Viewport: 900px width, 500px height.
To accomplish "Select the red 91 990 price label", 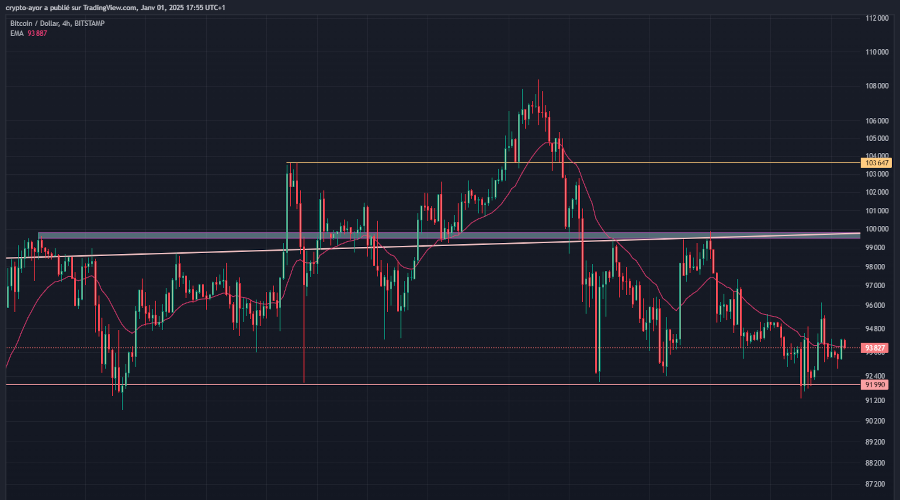I will click(875, 384).
